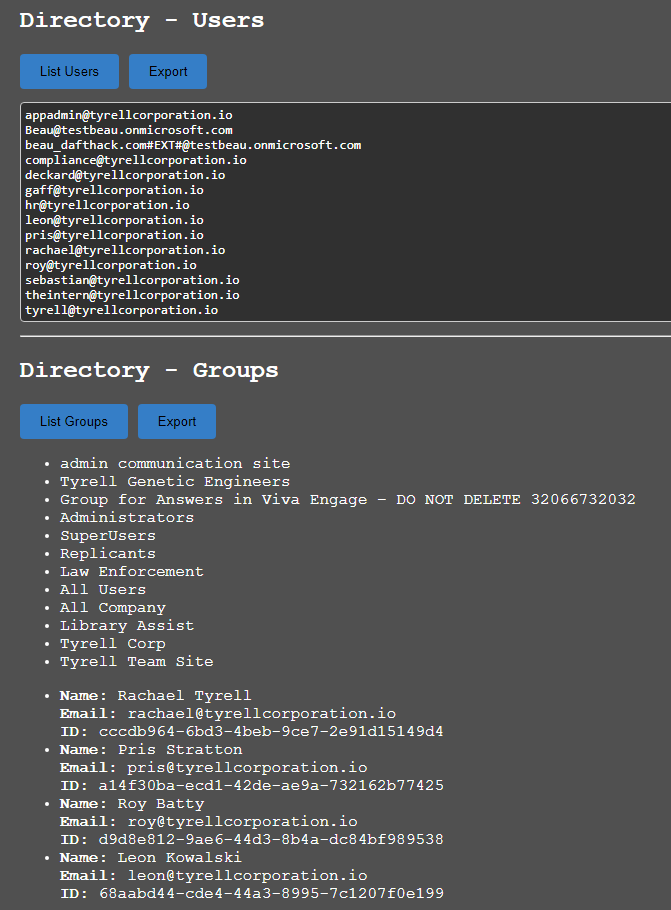671x910 pixels.
Task: Select gaff@tyrellcorporation.io user entry
Action: pos(114,190)
